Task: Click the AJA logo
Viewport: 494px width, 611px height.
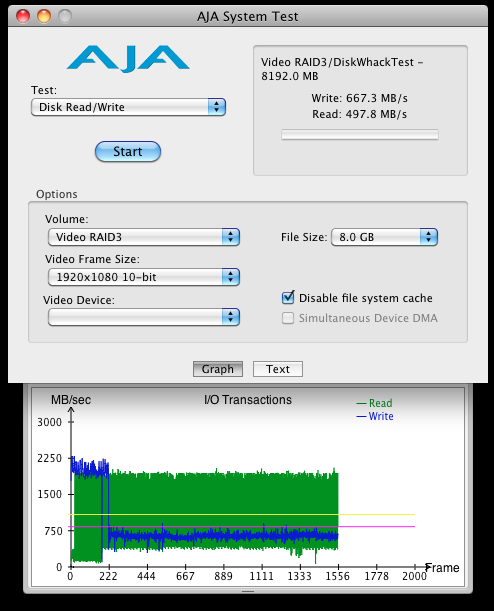Action: pyautogui.click(x=128, y=58)
